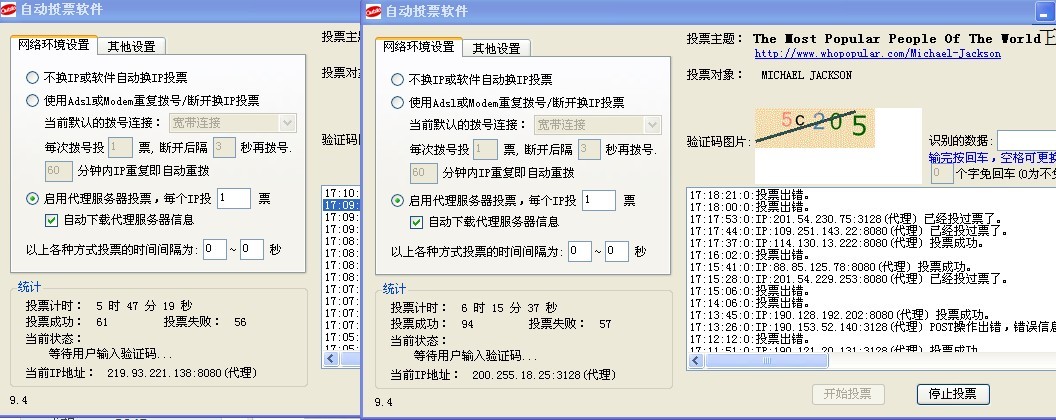Click the minimize button of right window

point(1046,12)
